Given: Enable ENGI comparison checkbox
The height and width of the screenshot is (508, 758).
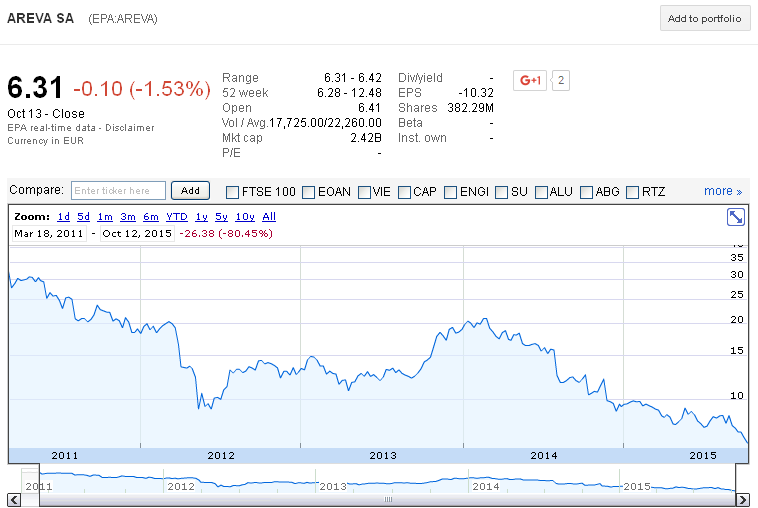Looking at the screenshot, I should tap(451, 192).
